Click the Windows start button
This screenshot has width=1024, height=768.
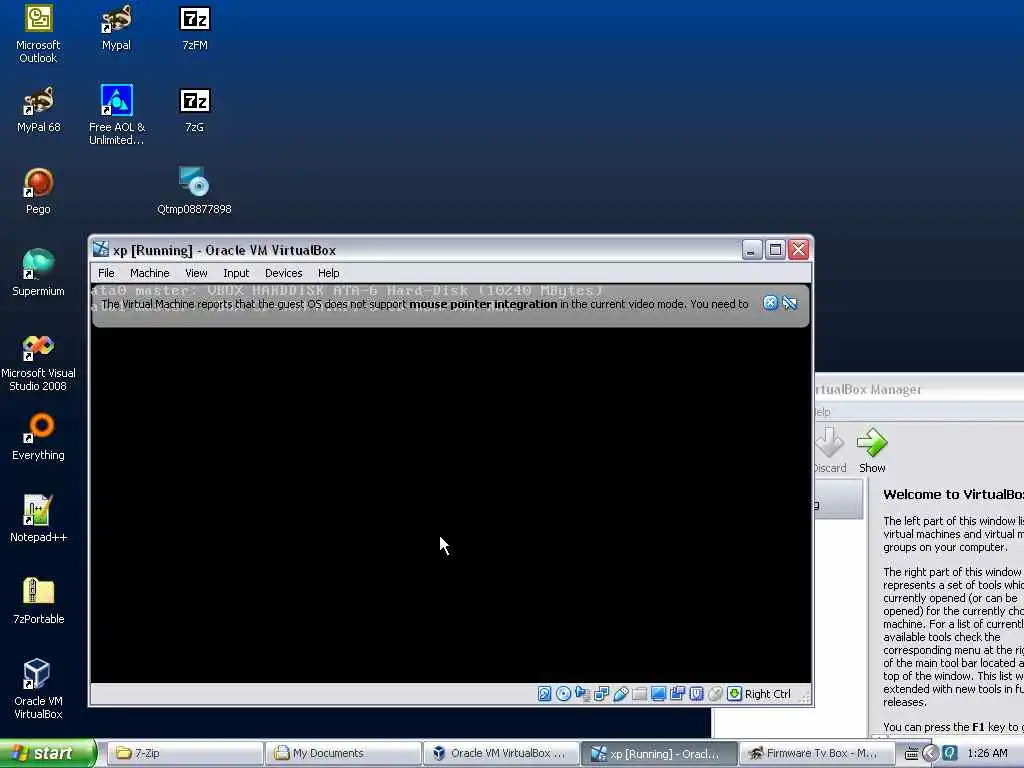(48, 753)
